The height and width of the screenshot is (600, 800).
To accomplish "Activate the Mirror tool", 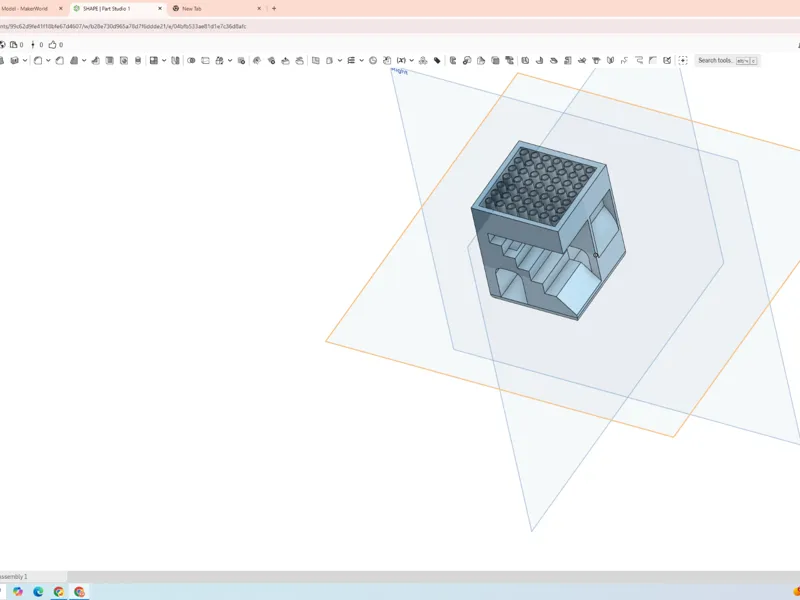I will pyautogui.click(x=176, y=61).
